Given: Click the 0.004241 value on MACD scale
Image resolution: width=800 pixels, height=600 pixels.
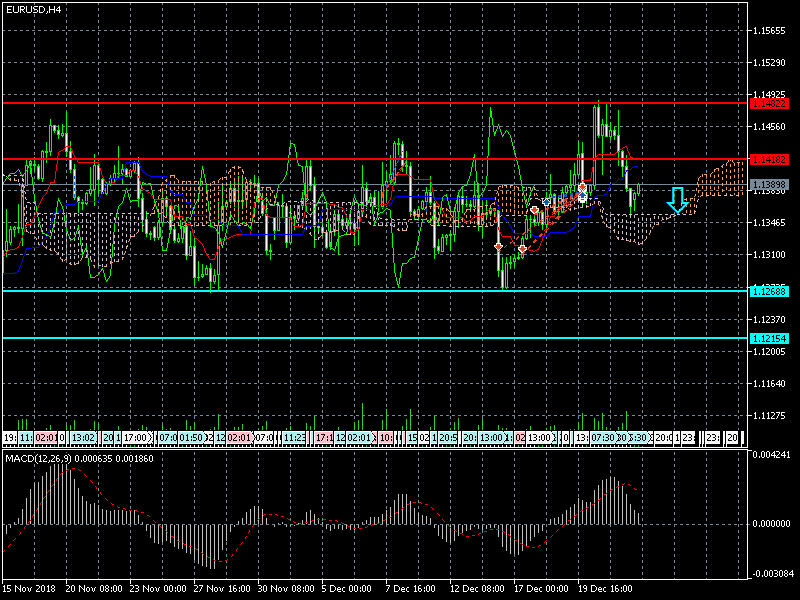Looking at the screenshot, I should [x=774, y=456].
